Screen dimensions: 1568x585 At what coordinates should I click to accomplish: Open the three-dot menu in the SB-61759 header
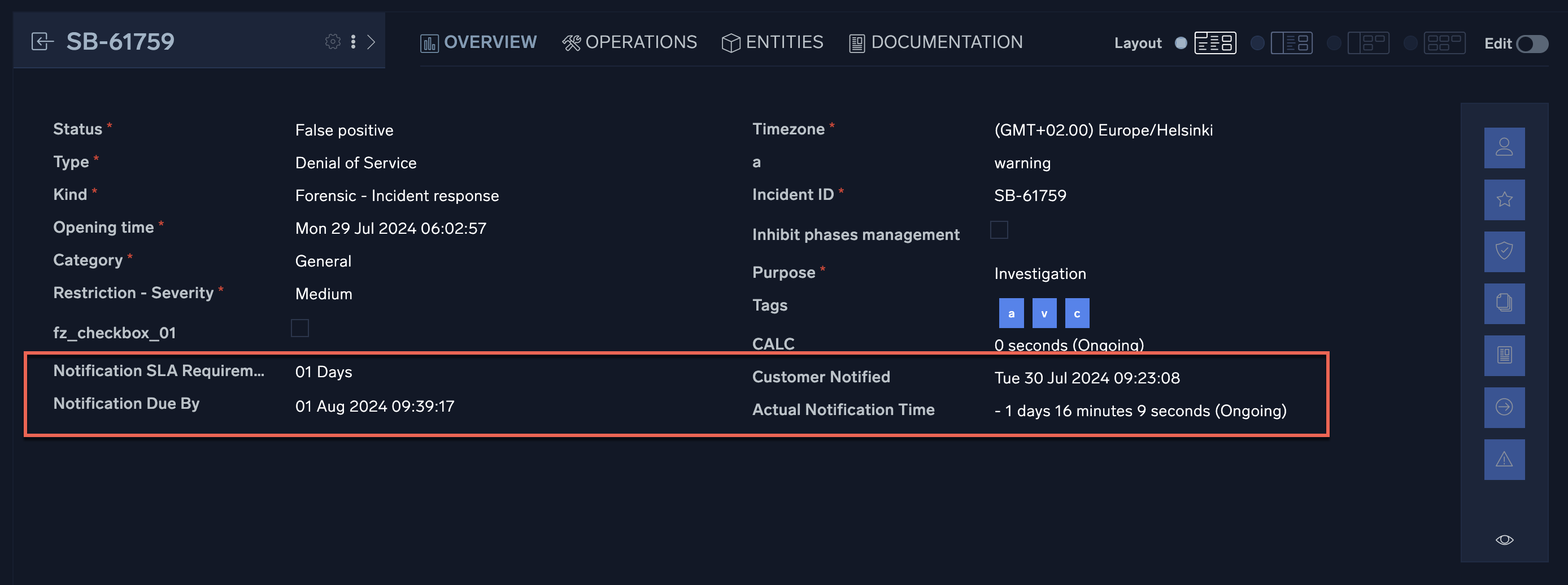[x=353, y=41]
